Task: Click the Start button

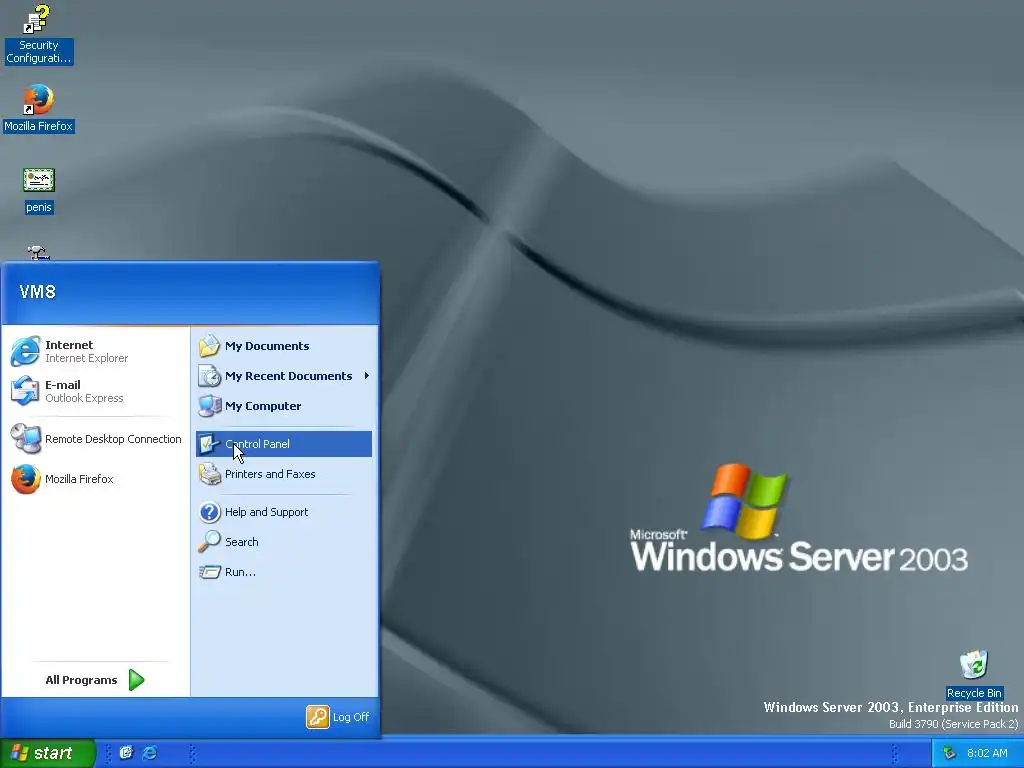Action: point(48,753)
